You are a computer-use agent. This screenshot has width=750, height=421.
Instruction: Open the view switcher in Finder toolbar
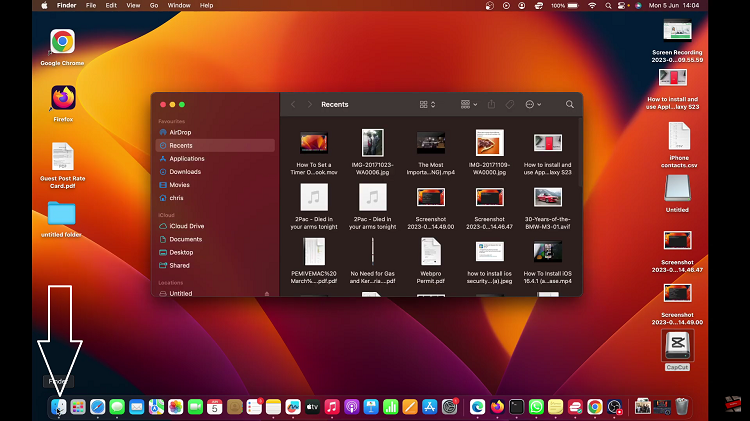pos(427,104)
